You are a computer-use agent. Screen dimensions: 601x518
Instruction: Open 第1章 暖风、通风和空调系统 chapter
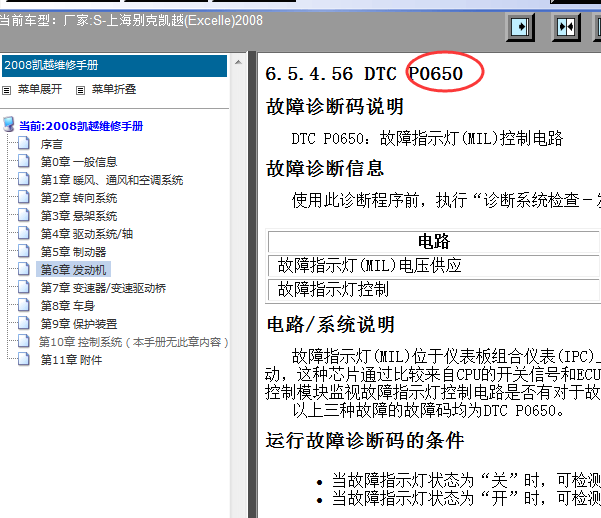click(112, 180)
